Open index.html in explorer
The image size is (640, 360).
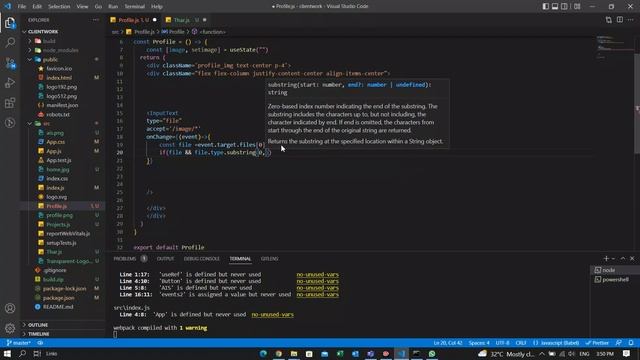click(59, 78)
